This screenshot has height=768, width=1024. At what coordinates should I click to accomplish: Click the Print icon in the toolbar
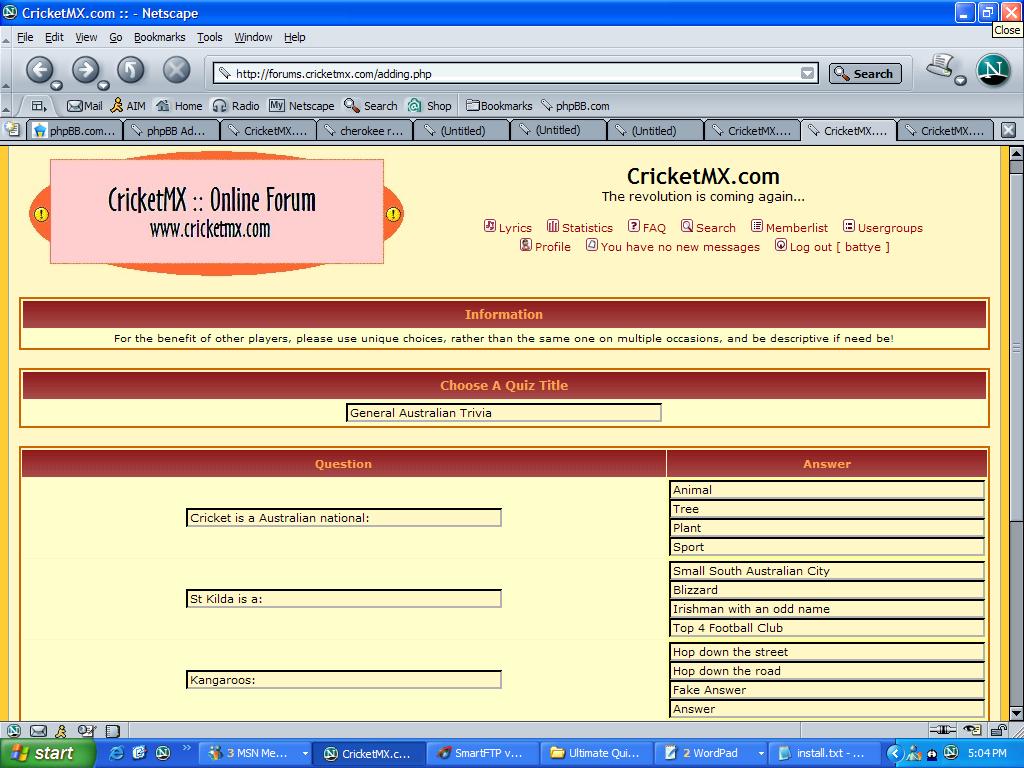940,66
